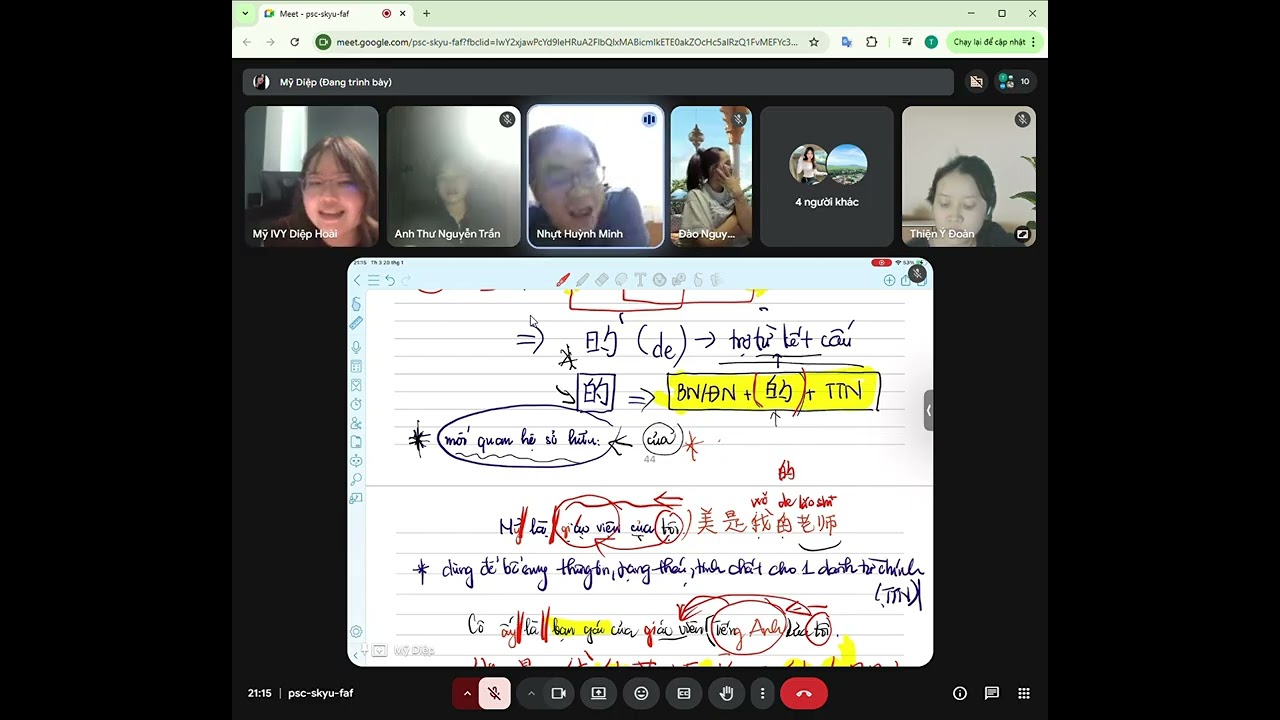Turn on the camera in Meet
The image size is (1280, 720).
(559, 693)
